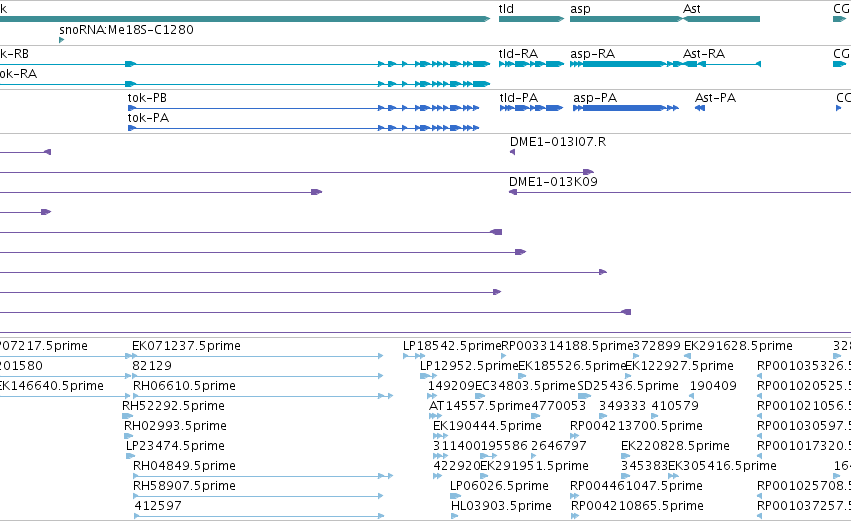This screenshot has height=521, width=851.
Task: Select the Ast-RA transcript label
Action: (x=704, y=54)
